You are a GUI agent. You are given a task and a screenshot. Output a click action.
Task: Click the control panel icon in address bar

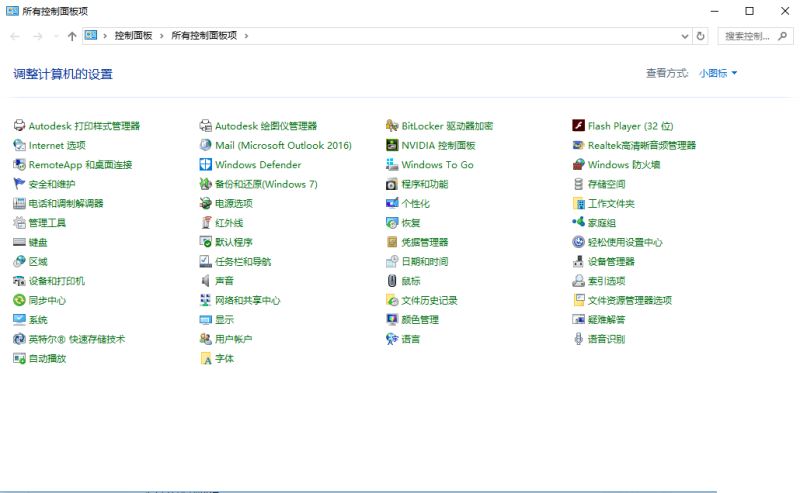[x=91, y=35]
